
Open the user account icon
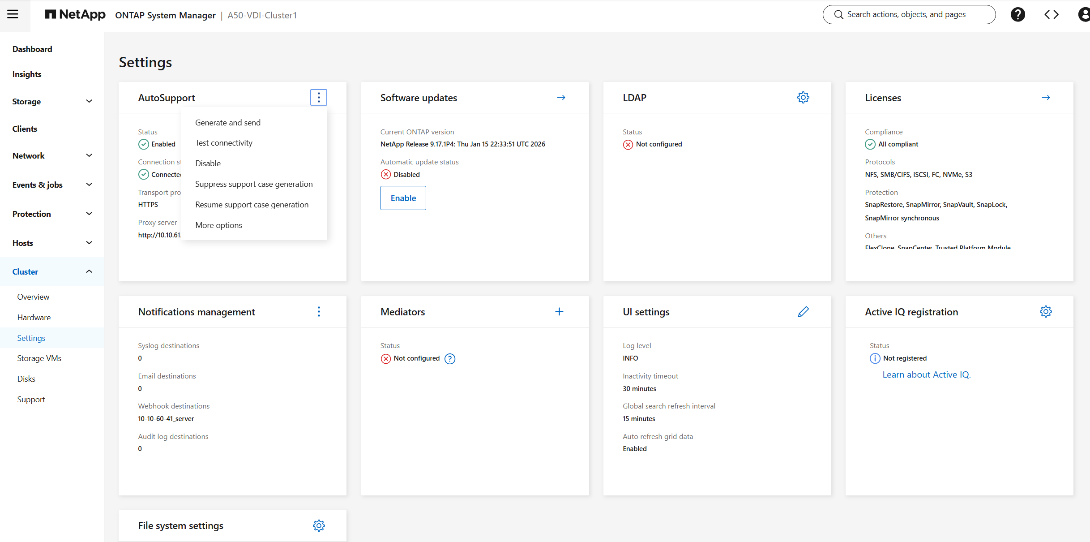click(x=1085, y=15)
